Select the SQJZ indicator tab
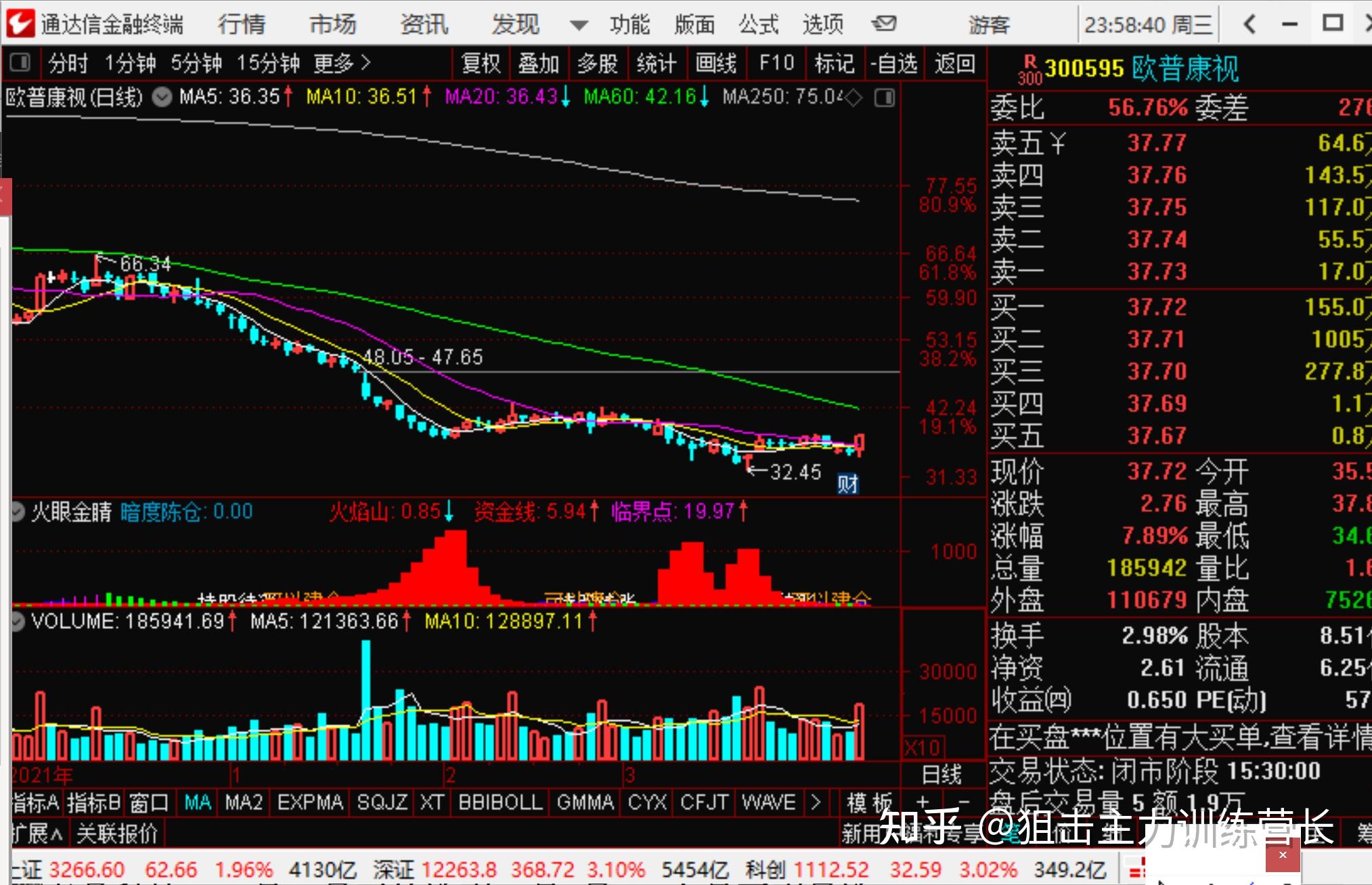The height and width of the screenshot is (885, 1372). tap(382, 802)
